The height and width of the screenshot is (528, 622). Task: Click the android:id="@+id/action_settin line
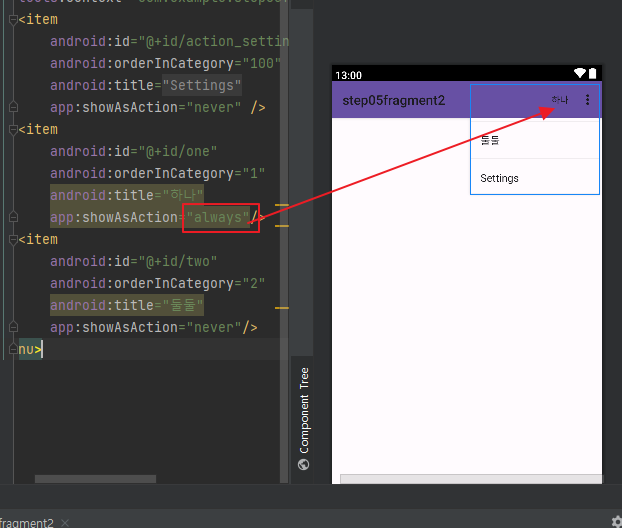point(169,41)
